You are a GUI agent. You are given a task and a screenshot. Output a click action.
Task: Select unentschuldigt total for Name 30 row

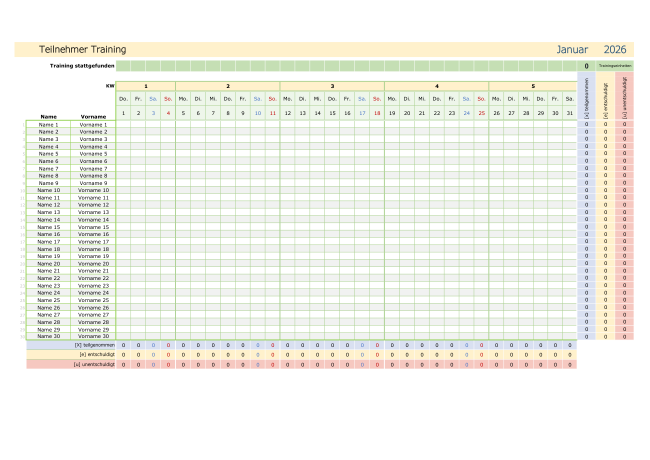(624, 337)
